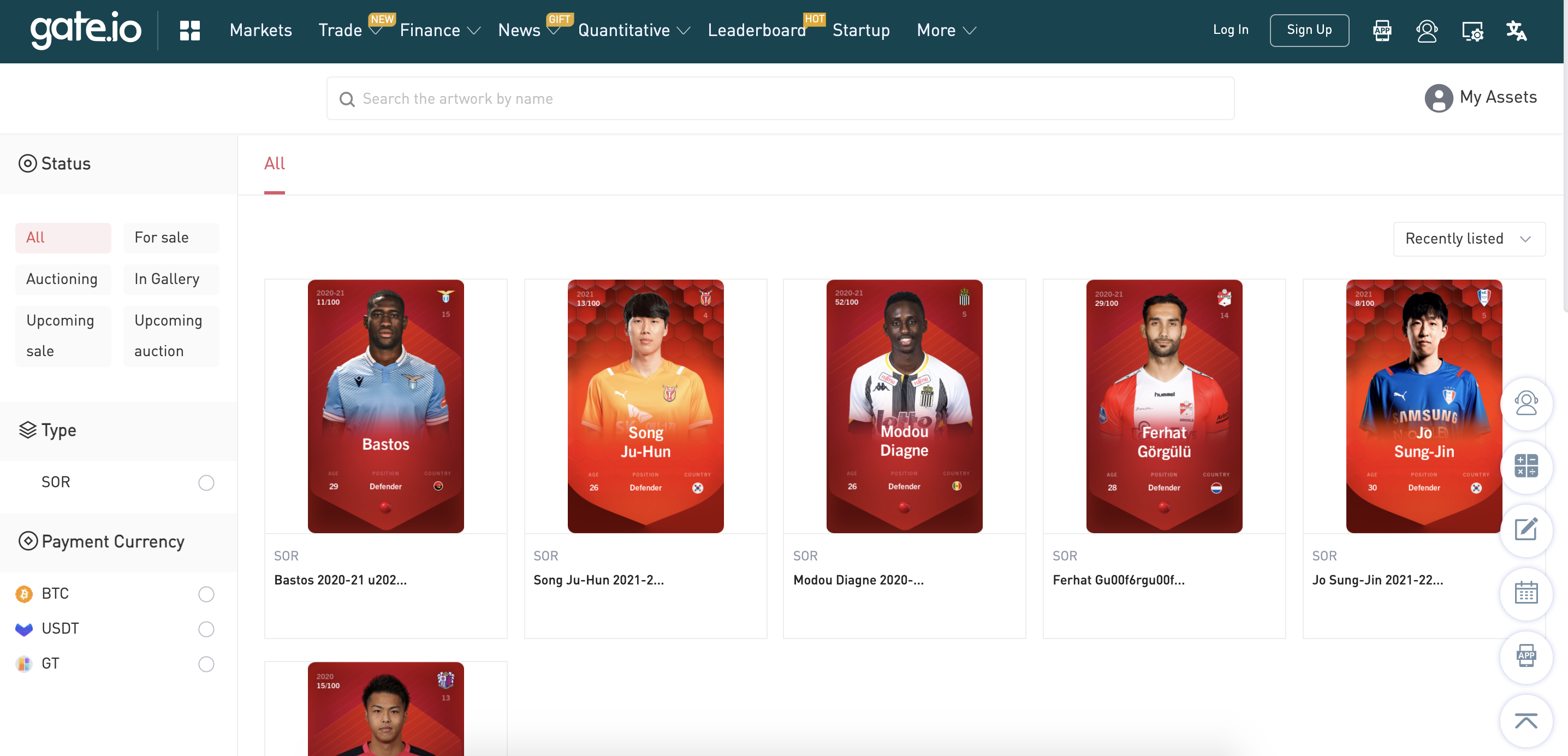The height and width of the screenshot is (756, 1568).
Task: Click the calculator icon in floating sidebar
Action: (x=1526, y=466)
